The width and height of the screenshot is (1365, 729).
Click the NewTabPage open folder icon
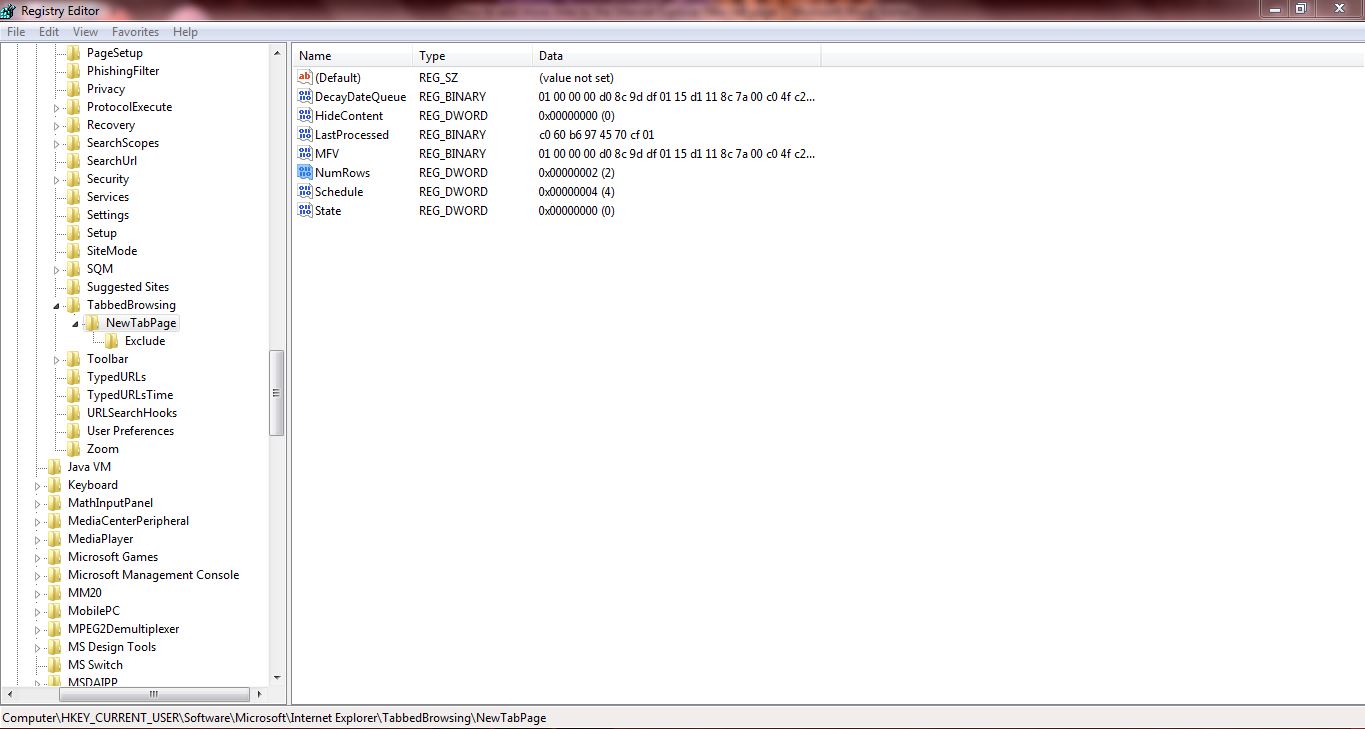[92, 323]
